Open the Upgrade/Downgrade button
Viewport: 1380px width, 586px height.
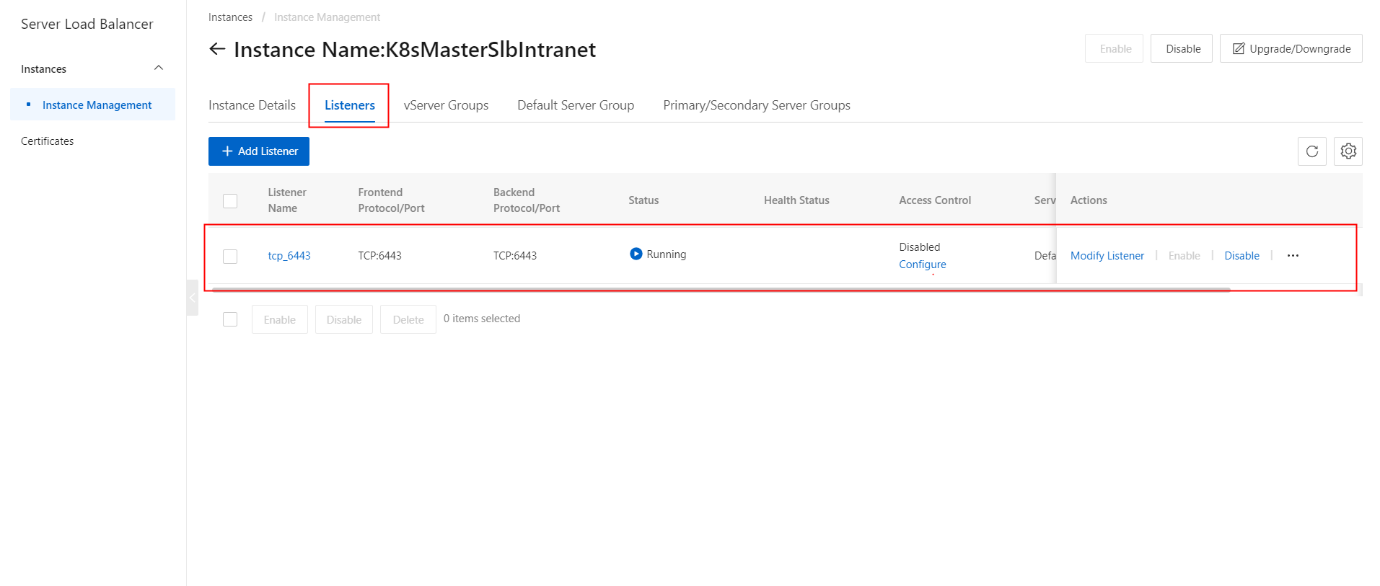point(1291,49)
